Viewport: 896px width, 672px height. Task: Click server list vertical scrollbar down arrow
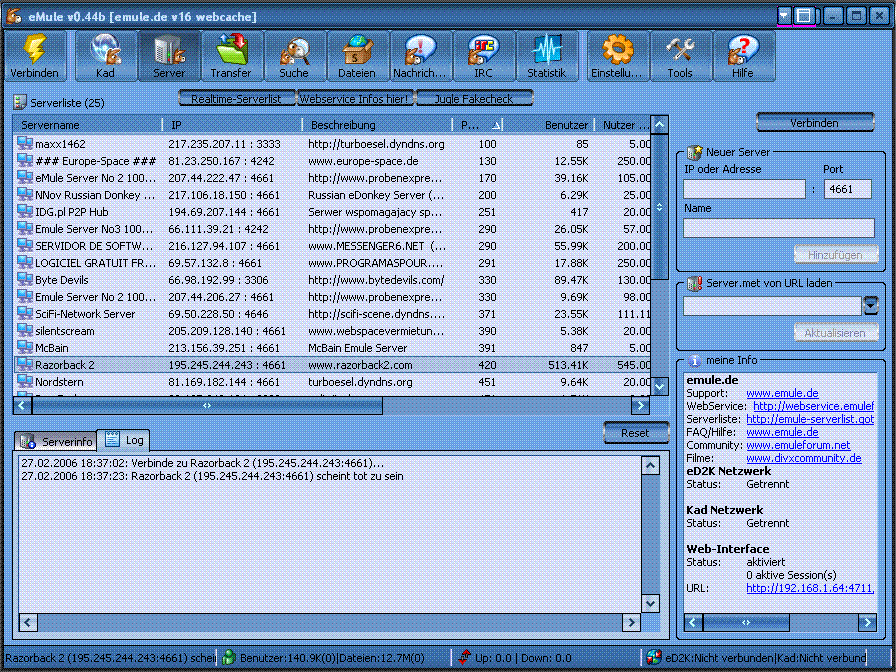(659, 387)
